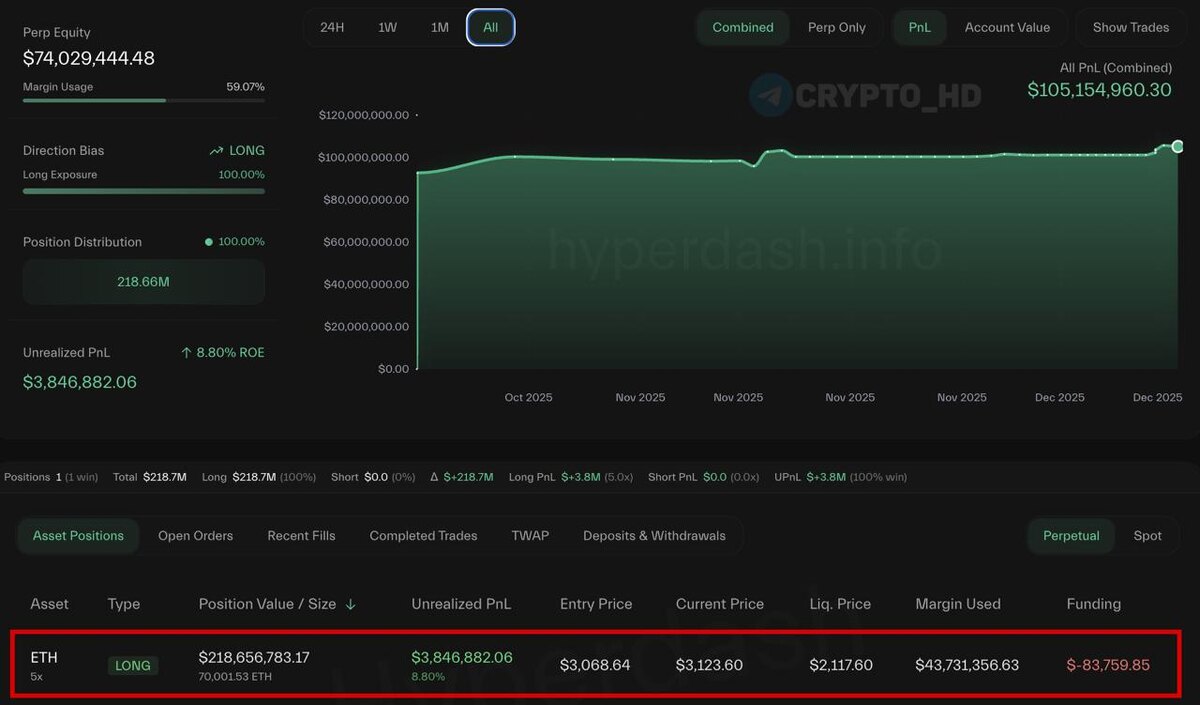Select the 1M time range
This screenshot has width=1200, height=705.
click(x=440, y=28)
